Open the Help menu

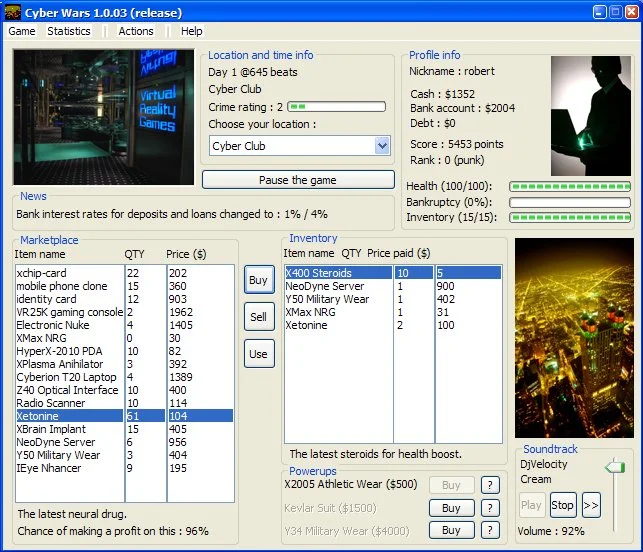click(x=191, y=31)
